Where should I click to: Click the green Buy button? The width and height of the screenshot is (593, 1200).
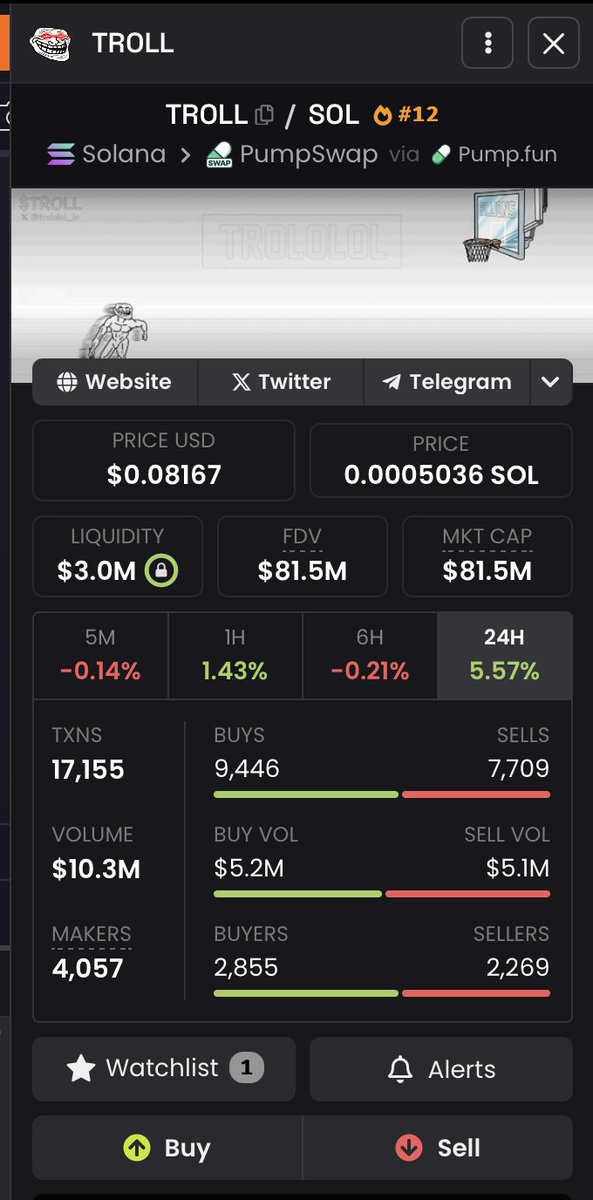(x=167, y=1148)
